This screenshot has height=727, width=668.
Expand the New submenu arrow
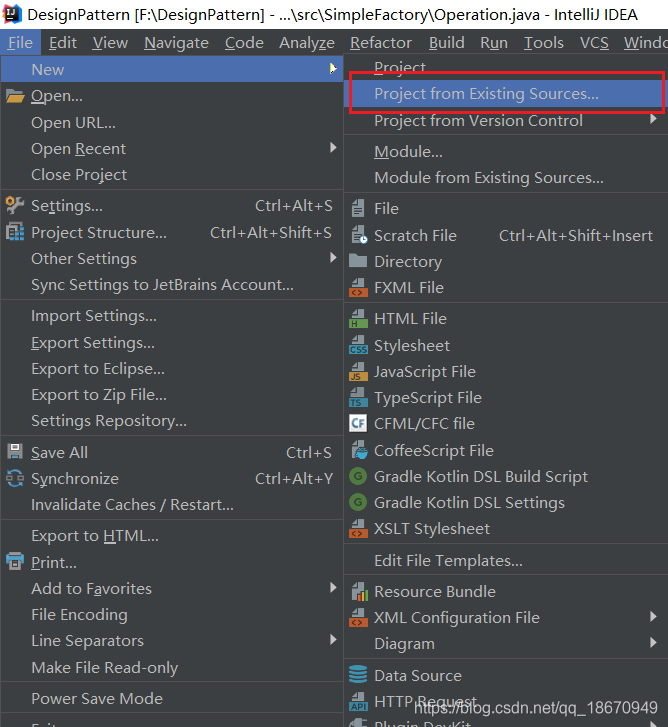[333, 69]
